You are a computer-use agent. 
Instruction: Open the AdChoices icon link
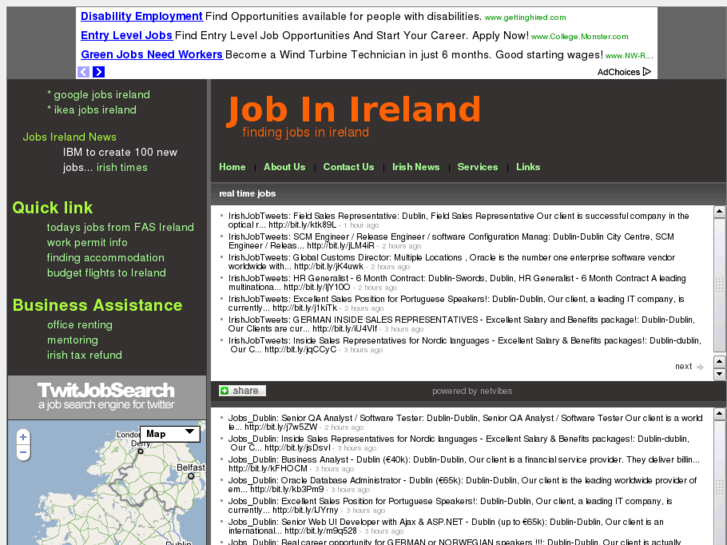pyautogui.click(x=647, y=71)
